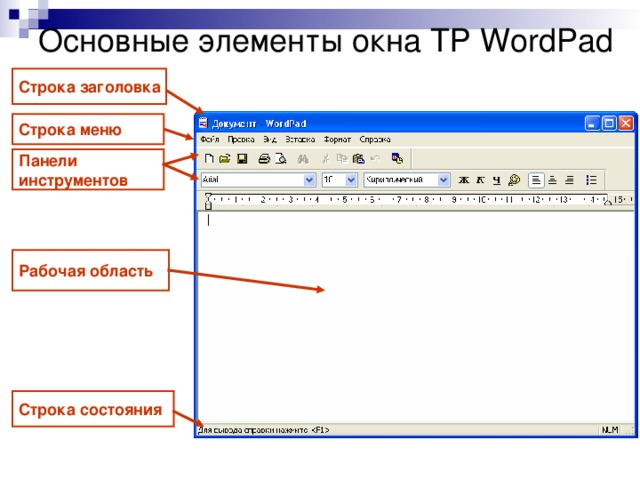Screen dimensions: 640x480
Task: Create a new document with New icon
Action: point(209,159)
